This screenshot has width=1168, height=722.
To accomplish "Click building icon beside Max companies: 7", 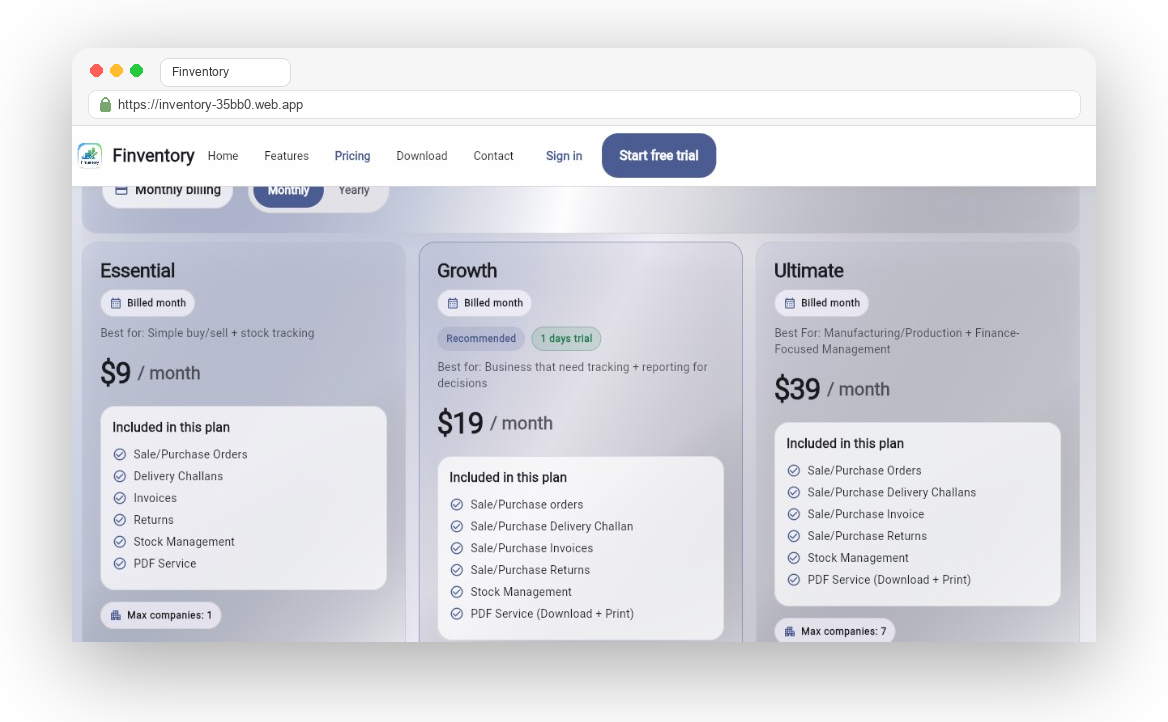I will 790,632.
